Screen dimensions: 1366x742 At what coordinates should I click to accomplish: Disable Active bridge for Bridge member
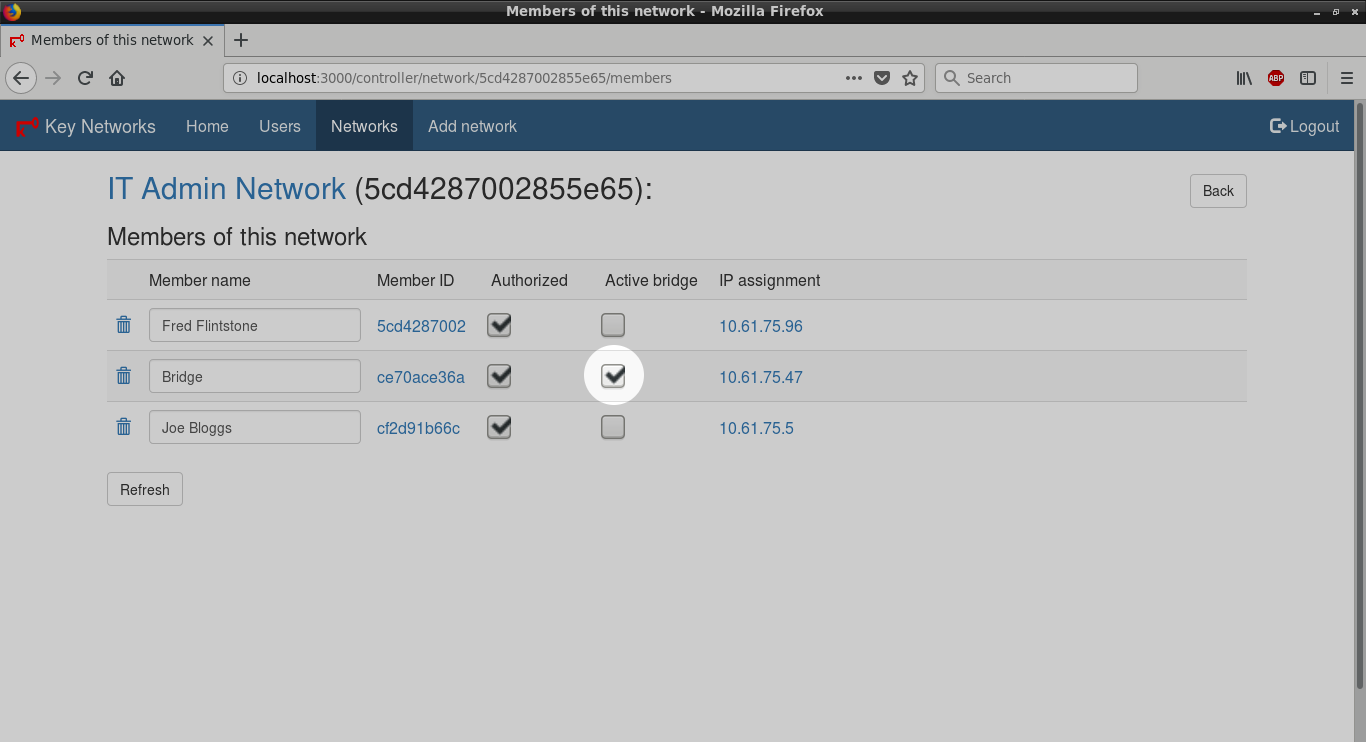coord(613,376)
